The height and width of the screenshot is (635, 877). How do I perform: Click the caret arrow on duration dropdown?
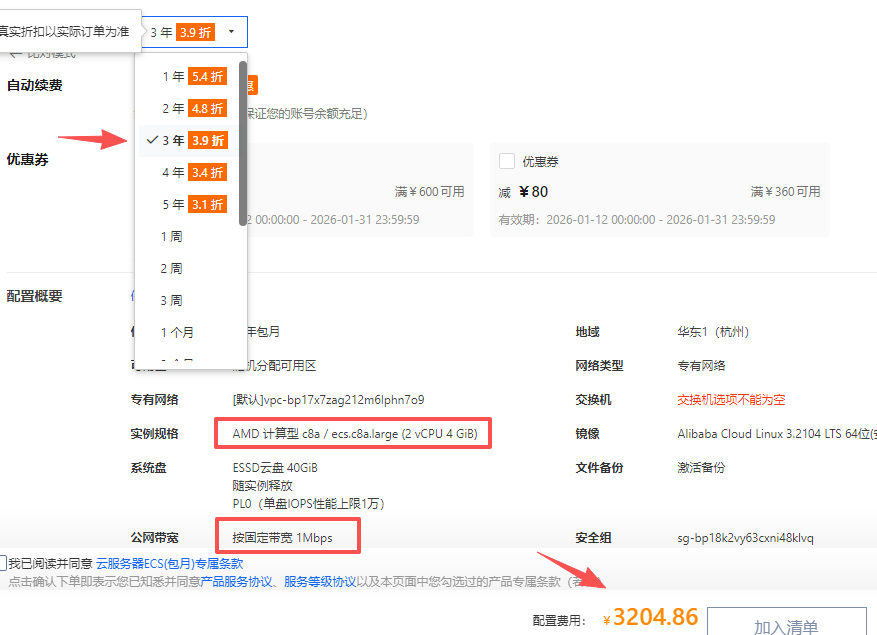(231, 32)
